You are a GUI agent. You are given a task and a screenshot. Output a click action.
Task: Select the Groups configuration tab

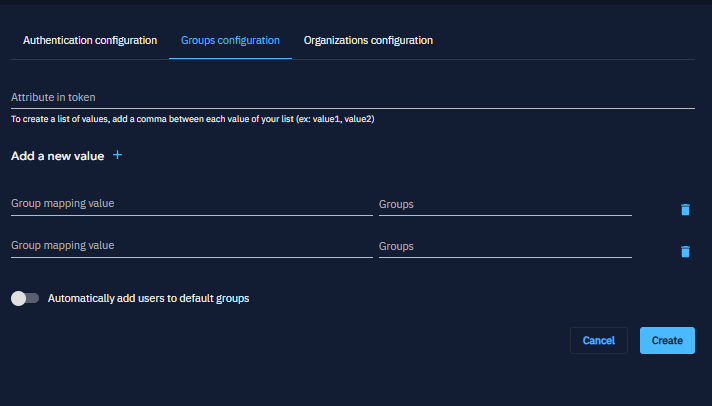click(230, 40)
